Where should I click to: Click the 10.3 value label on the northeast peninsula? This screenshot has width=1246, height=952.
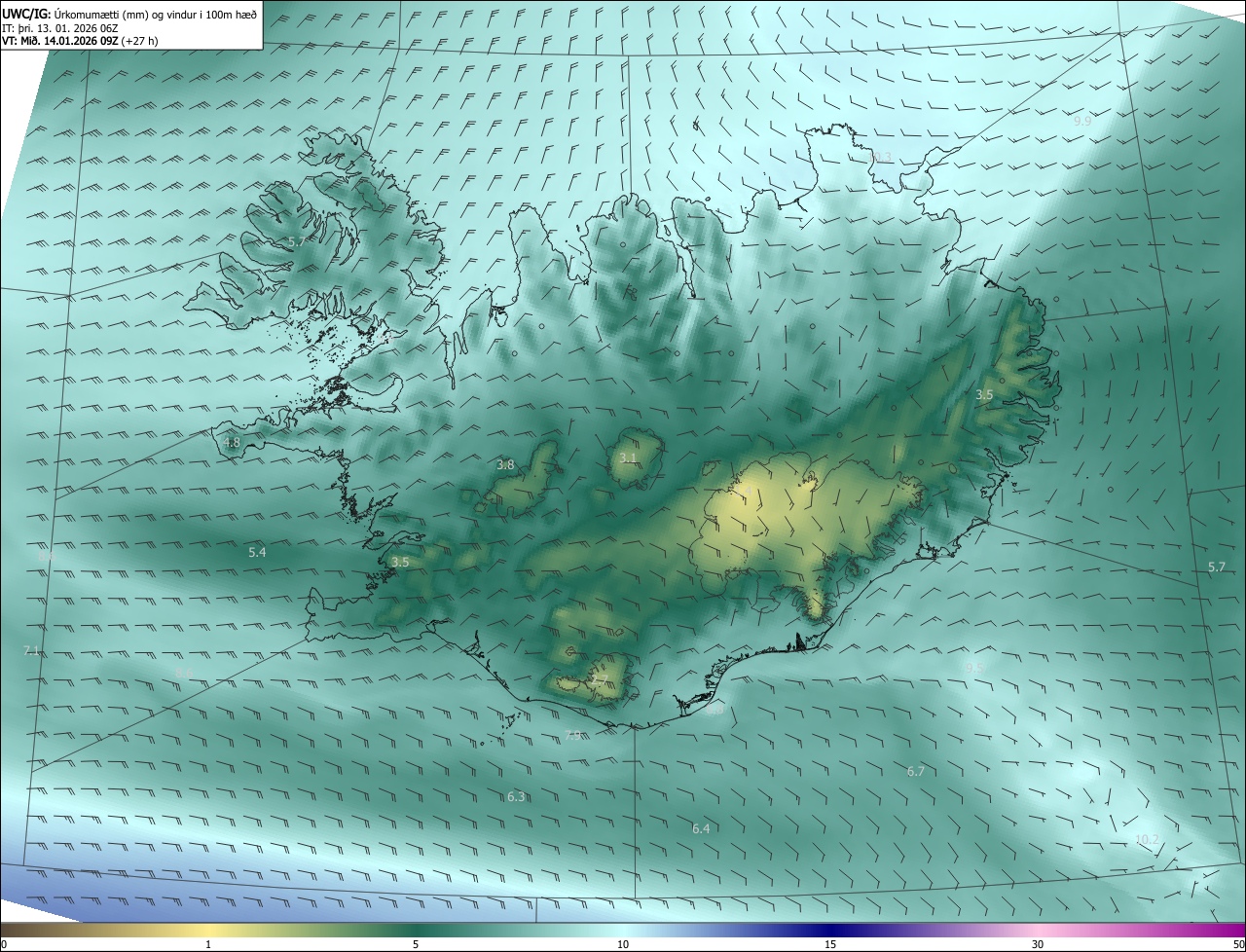tap(880, 157)
